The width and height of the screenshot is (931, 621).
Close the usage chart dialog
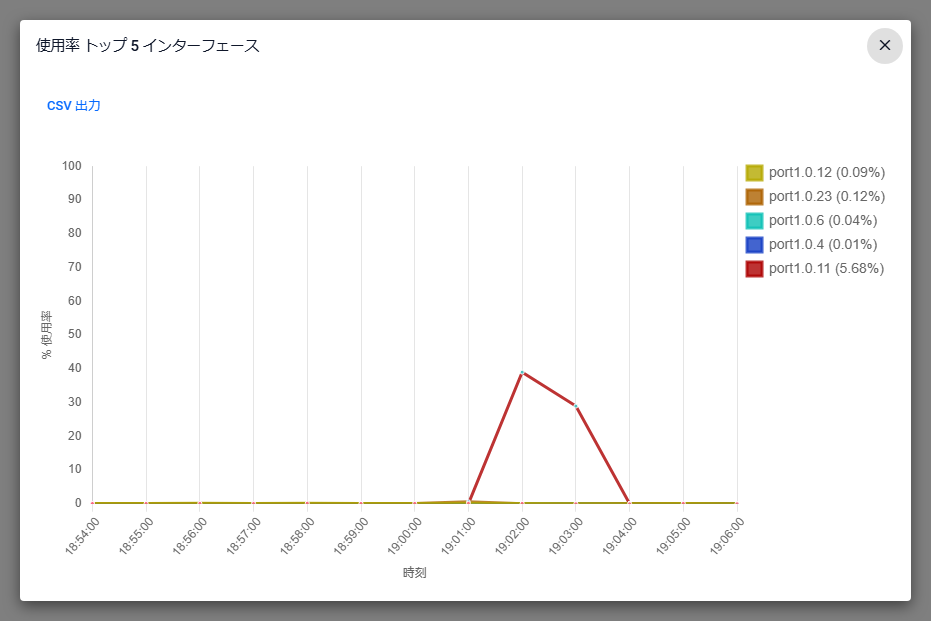884,46
